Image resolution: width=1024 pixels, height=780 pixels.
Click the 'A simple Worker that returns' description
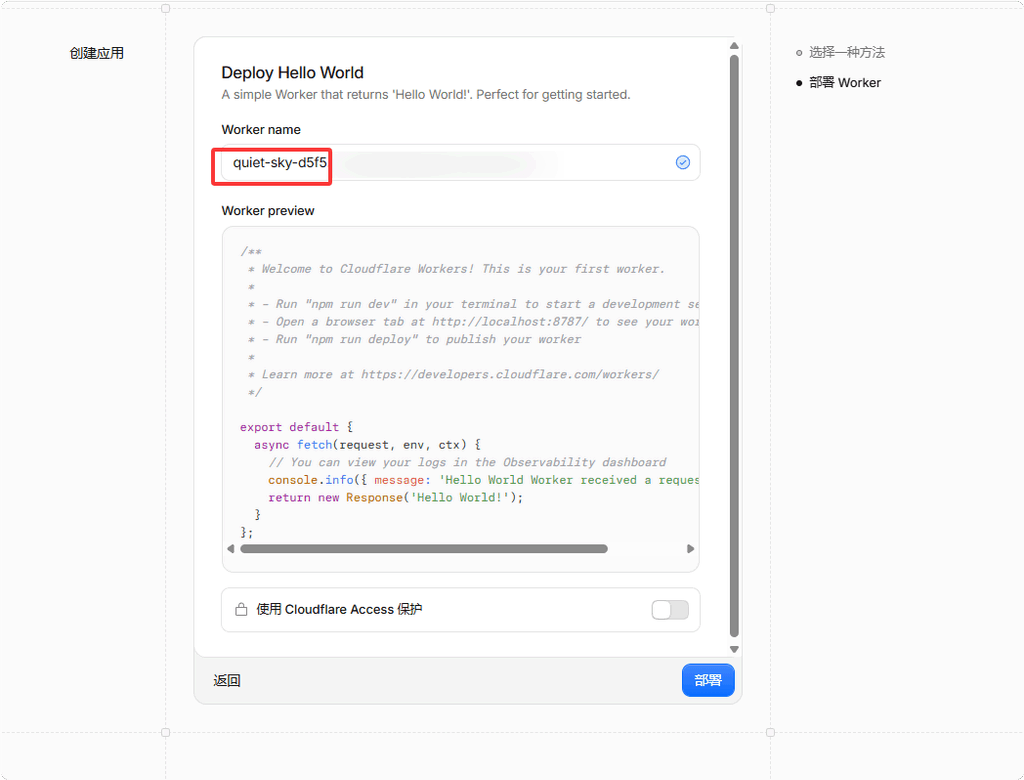[x=426, y=95]
